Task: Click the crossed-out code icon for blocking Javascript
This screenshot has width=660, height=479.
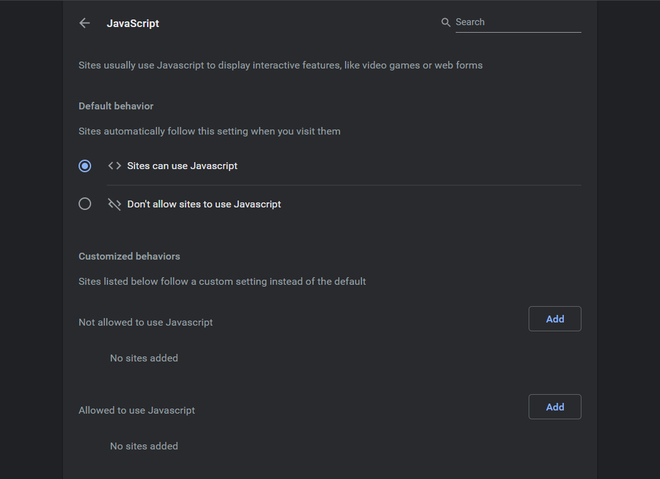Action: coord(114,204)
